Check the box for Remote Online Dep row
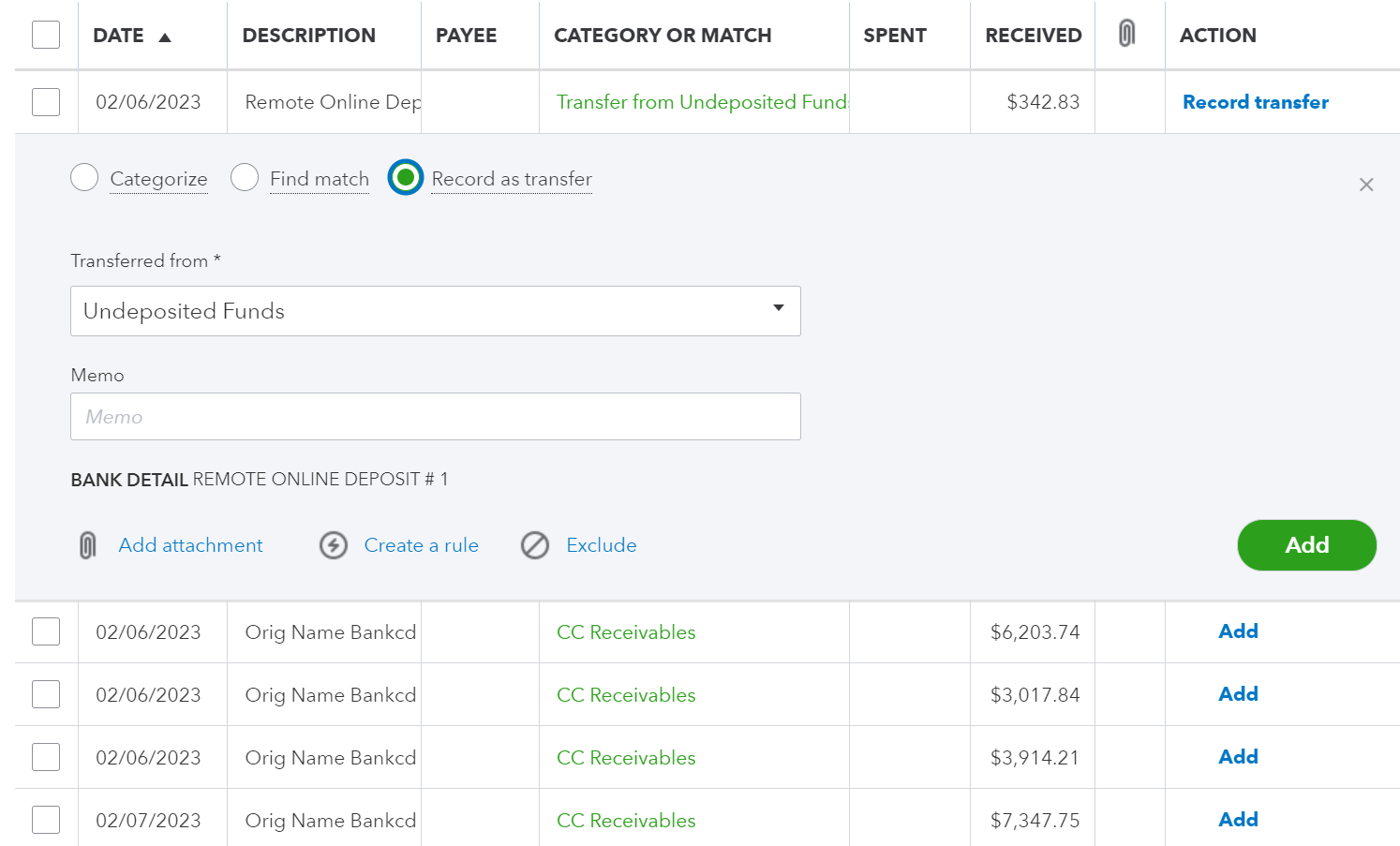1400x846 pixels. [x=46, y=102]
